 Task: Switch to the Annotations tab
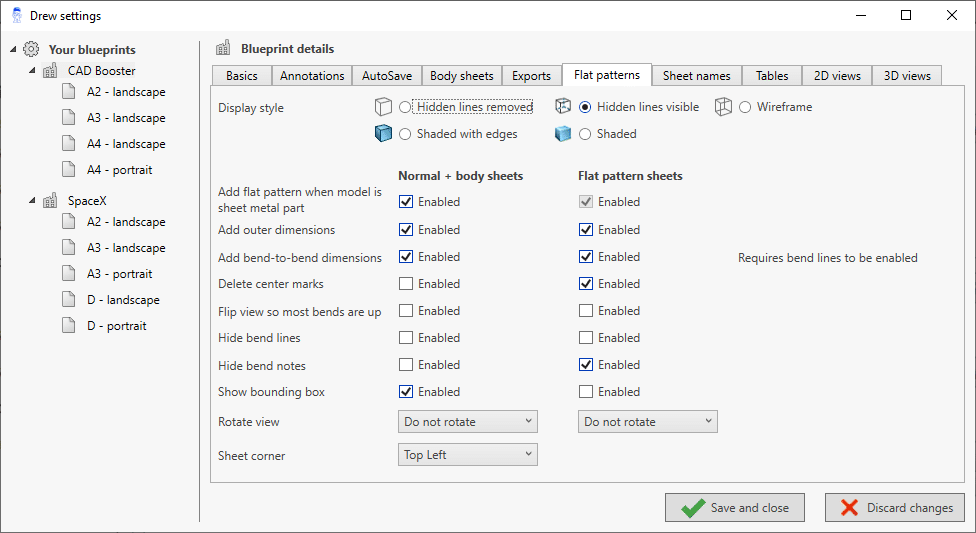click(x=312, y=76)
